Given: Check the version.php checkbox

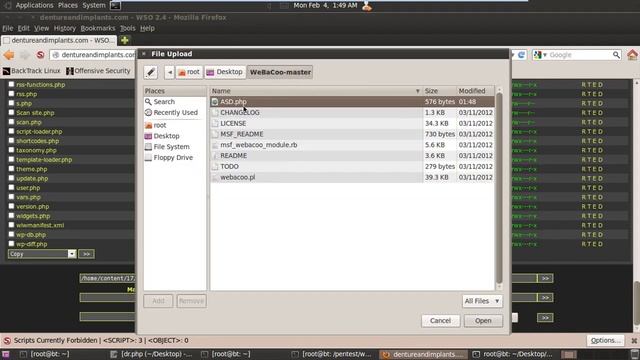Looking at the screenshot, I should point(11,207).
